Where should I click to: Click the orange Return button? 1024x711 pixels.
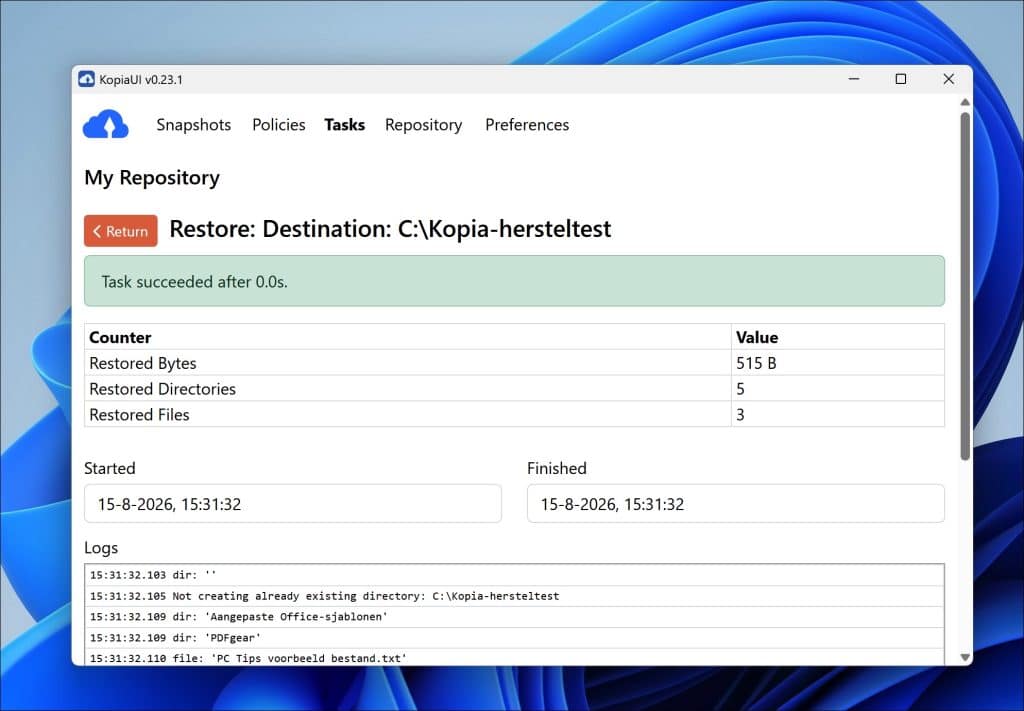click(x=121, y=231)
